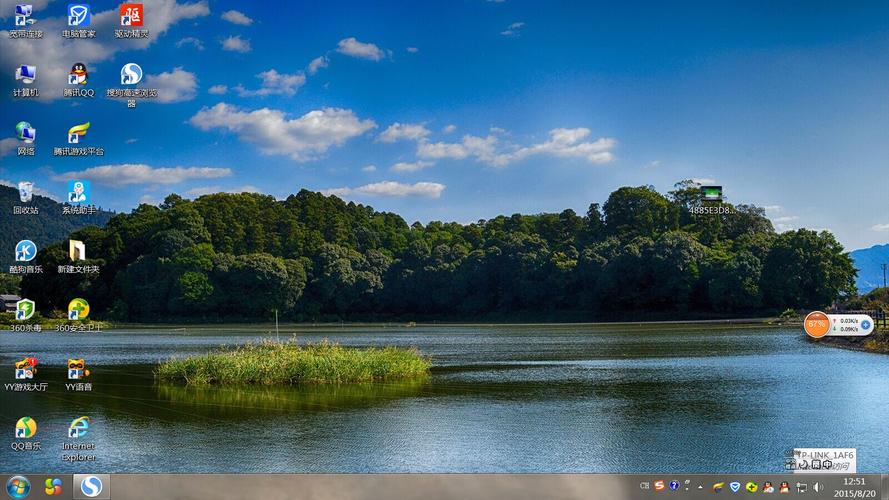Open the taskbar clock showing 12:51

[854, 487]
